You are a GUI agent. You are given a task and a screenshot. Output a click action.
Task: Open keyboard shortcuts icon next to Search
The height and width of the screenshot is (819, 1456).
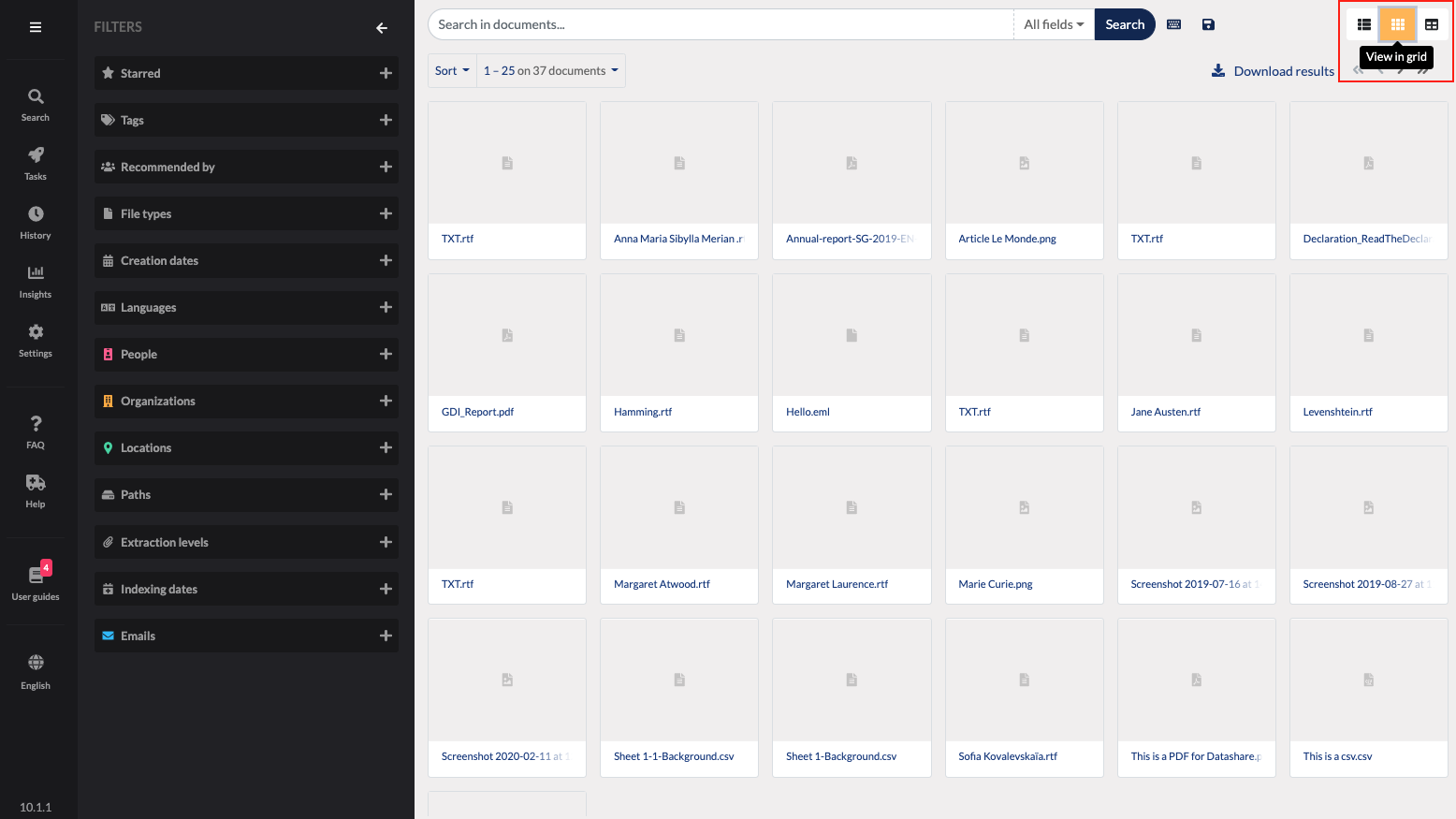[x=1173, y=24]
